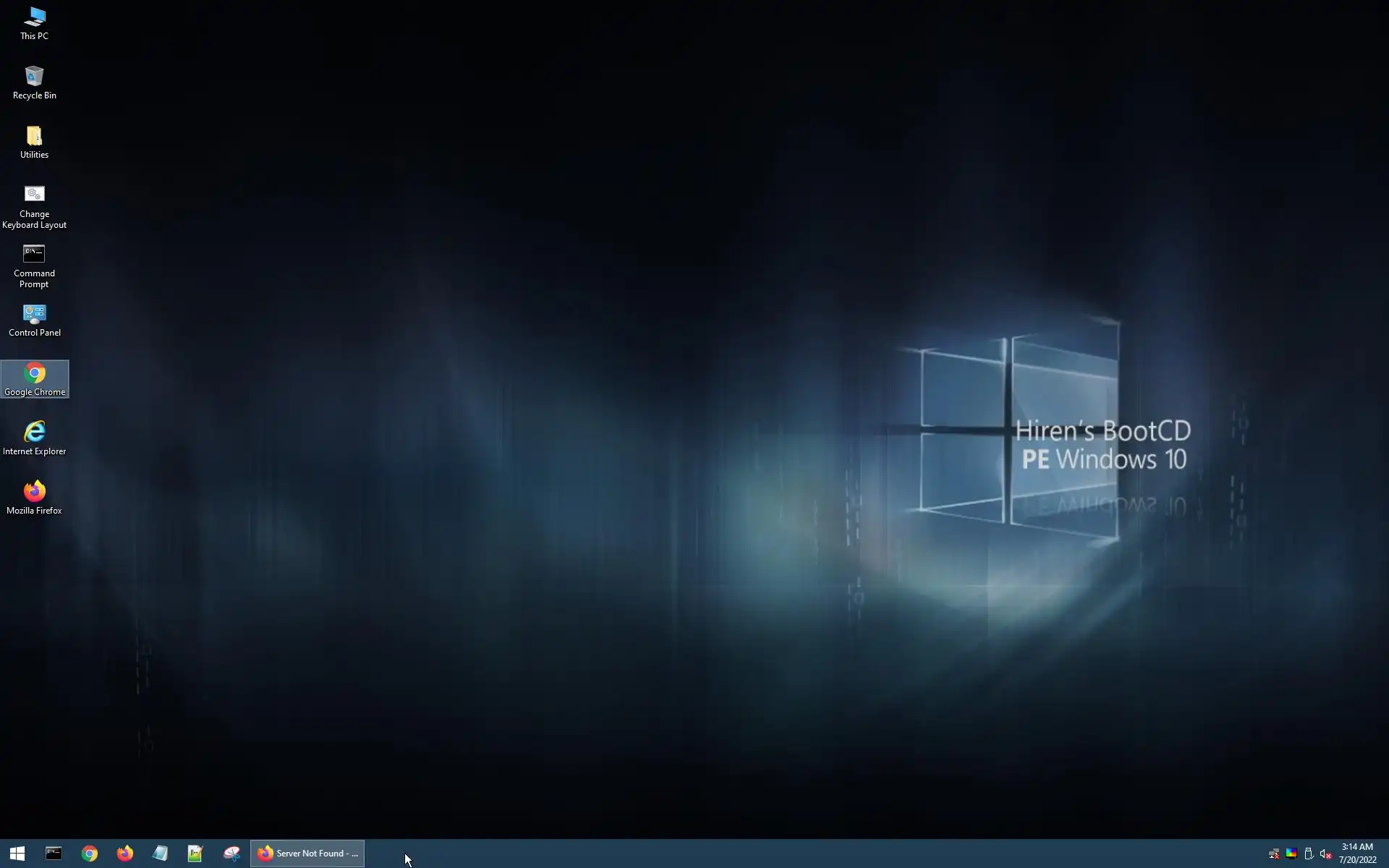This screenshot has width=1389, height=868.
Task: Select the Mozilla Firefox desktop shortcut
Action: pos(34,498)
